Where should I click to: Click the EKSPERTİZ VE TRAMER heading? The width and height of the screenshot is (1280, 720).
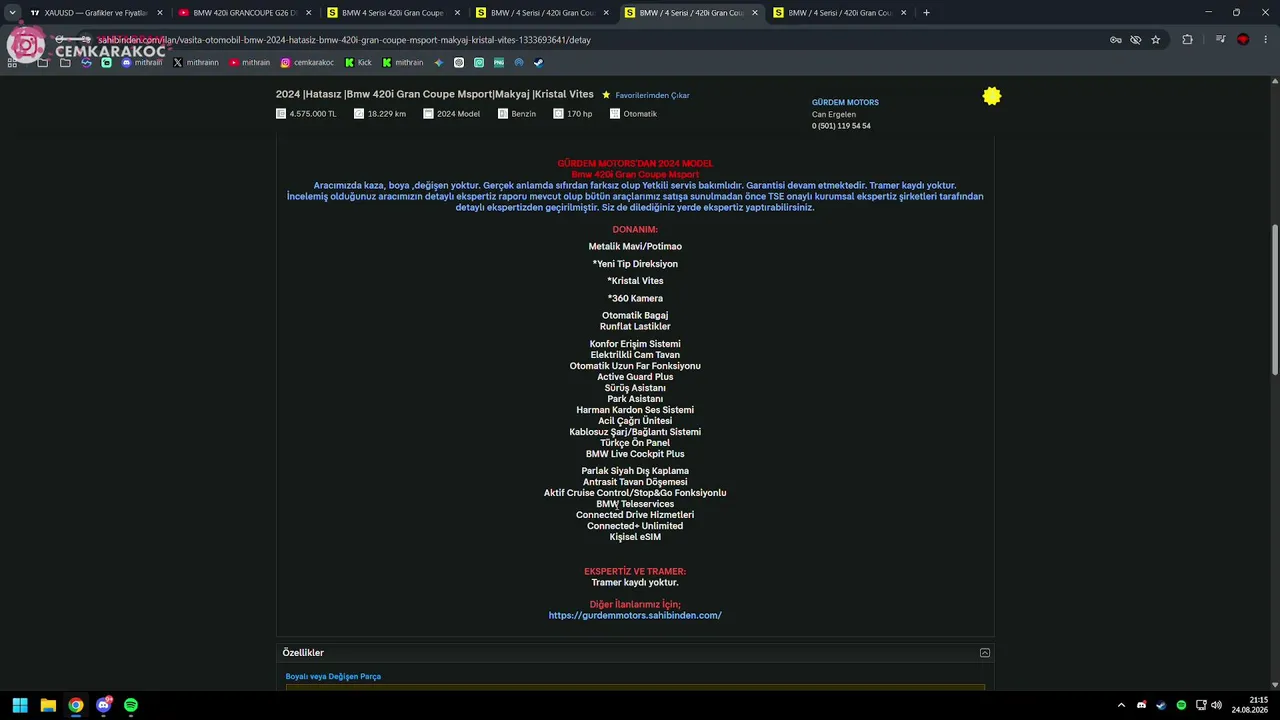635,572
